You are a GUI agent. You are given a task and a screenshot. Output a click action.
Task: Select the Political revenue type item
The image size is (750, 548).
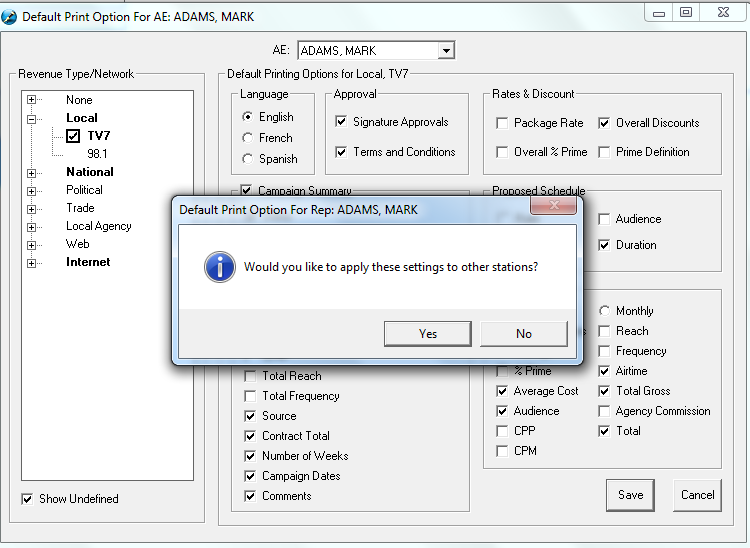coord(84,190)
